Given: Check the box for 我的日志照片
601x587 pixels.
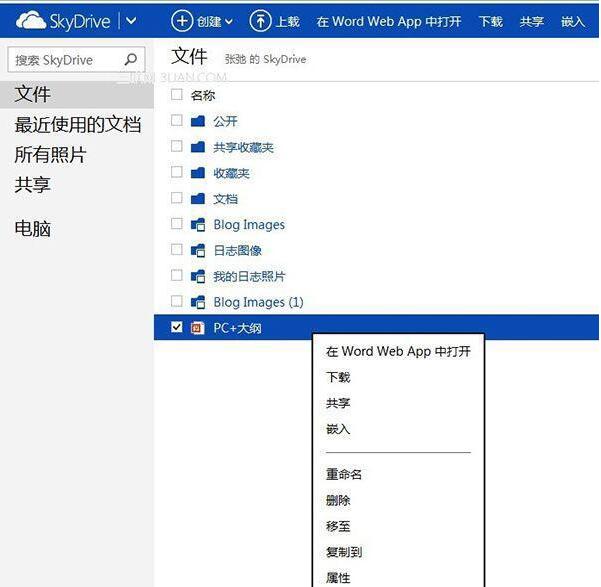Looking at the screenshot, I should coord(176,275).
